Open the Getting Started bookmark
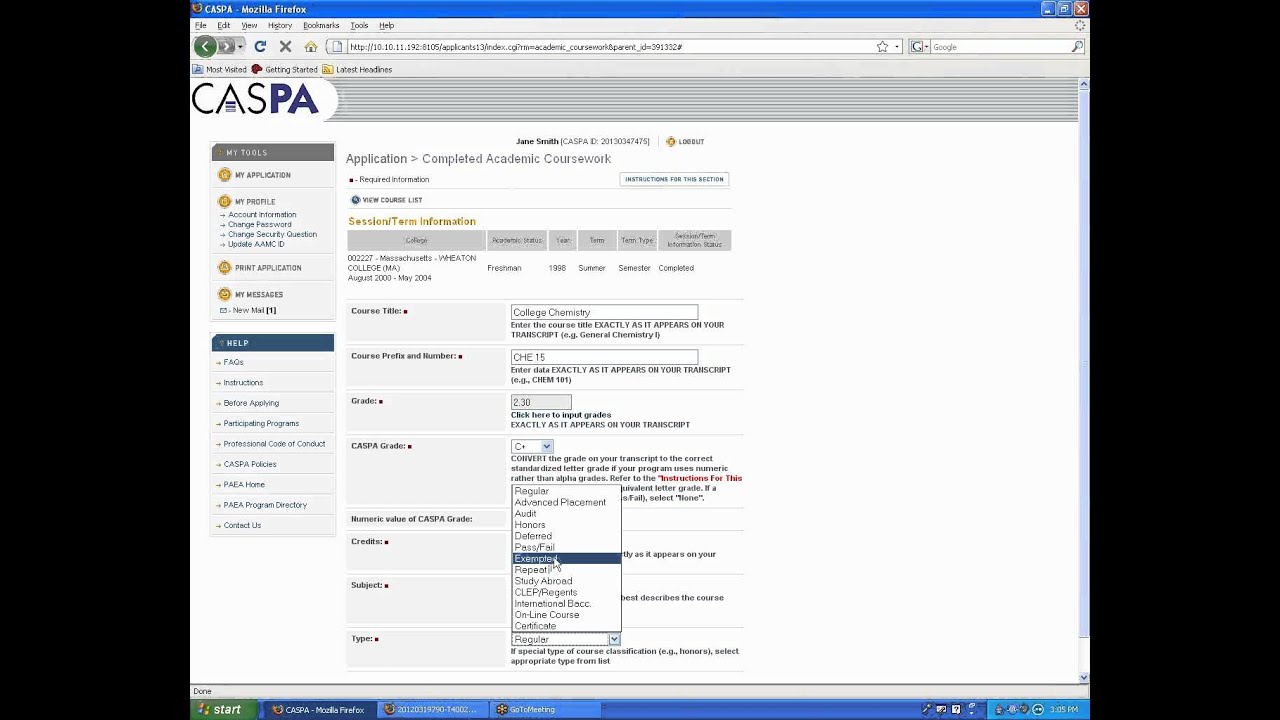1280x720 pixels. coord(284,70)
